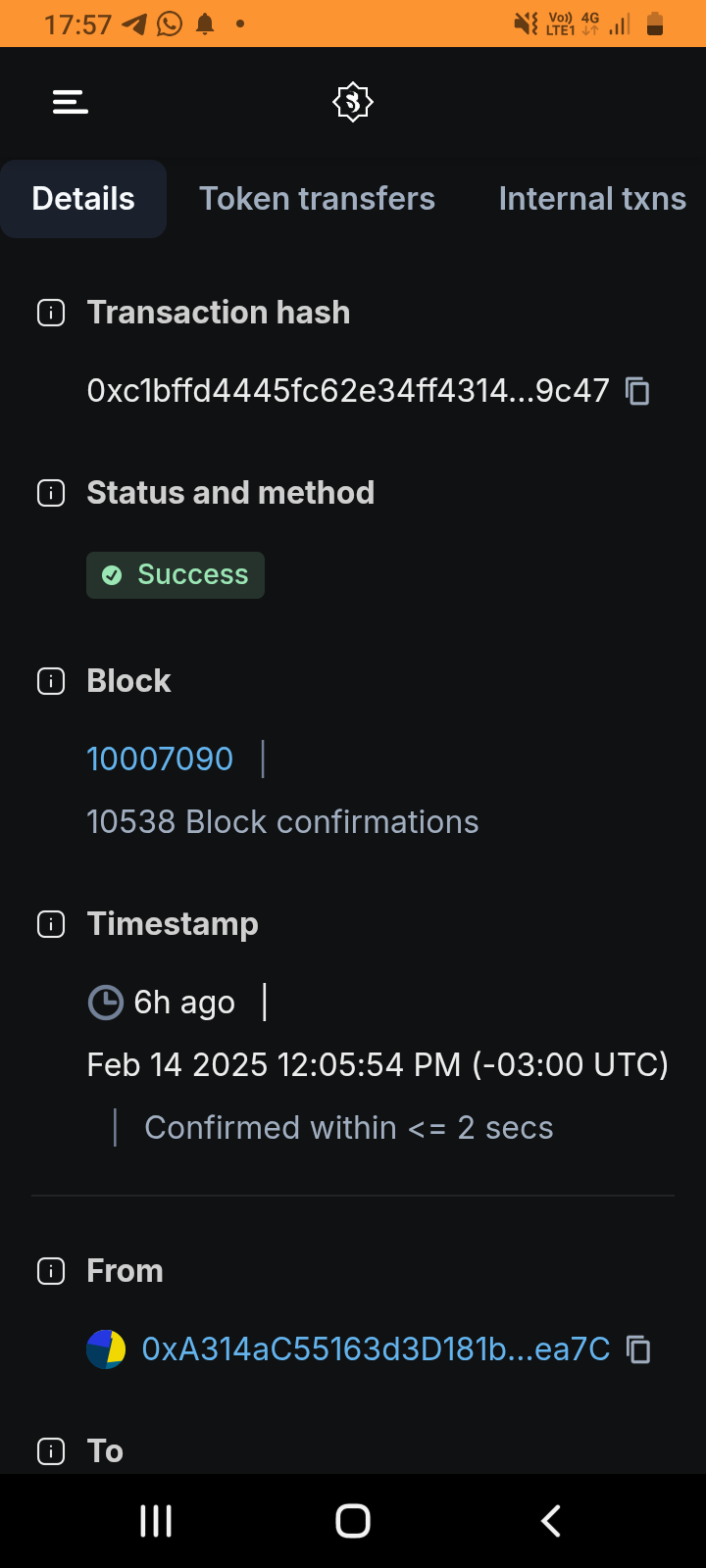Tap the Success status badge

pos(176,575)
